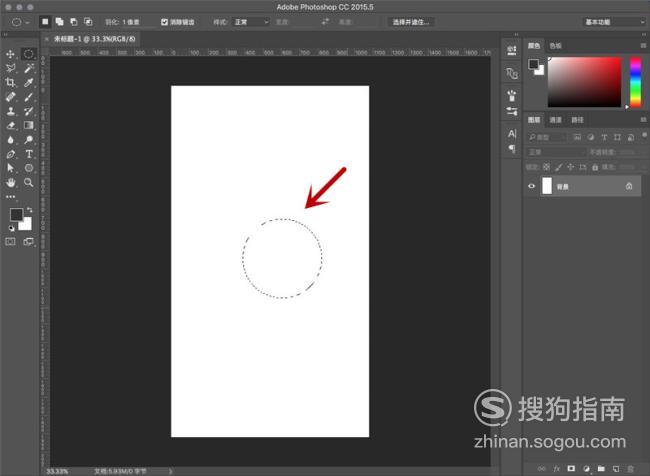Open the edit toolbar three-dots menu

[x=10, y=197]
